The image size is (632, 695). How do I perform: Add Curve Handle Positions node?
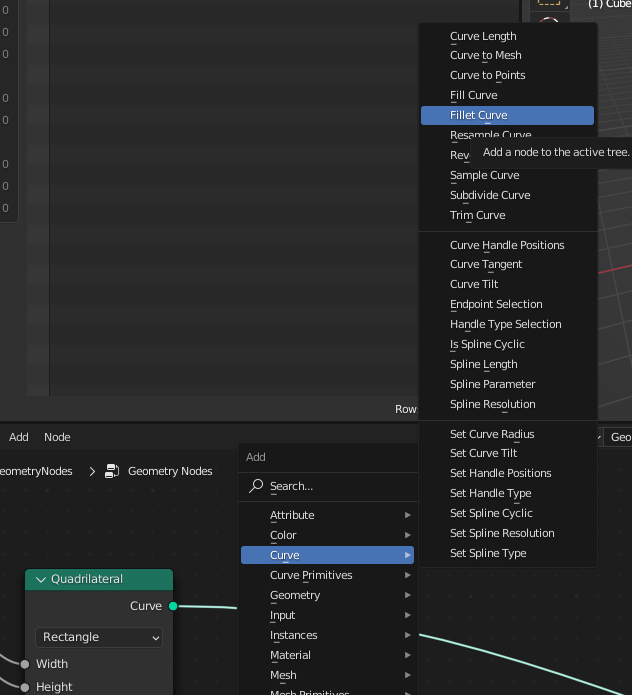pyautogui.click(x=507, y=245)
